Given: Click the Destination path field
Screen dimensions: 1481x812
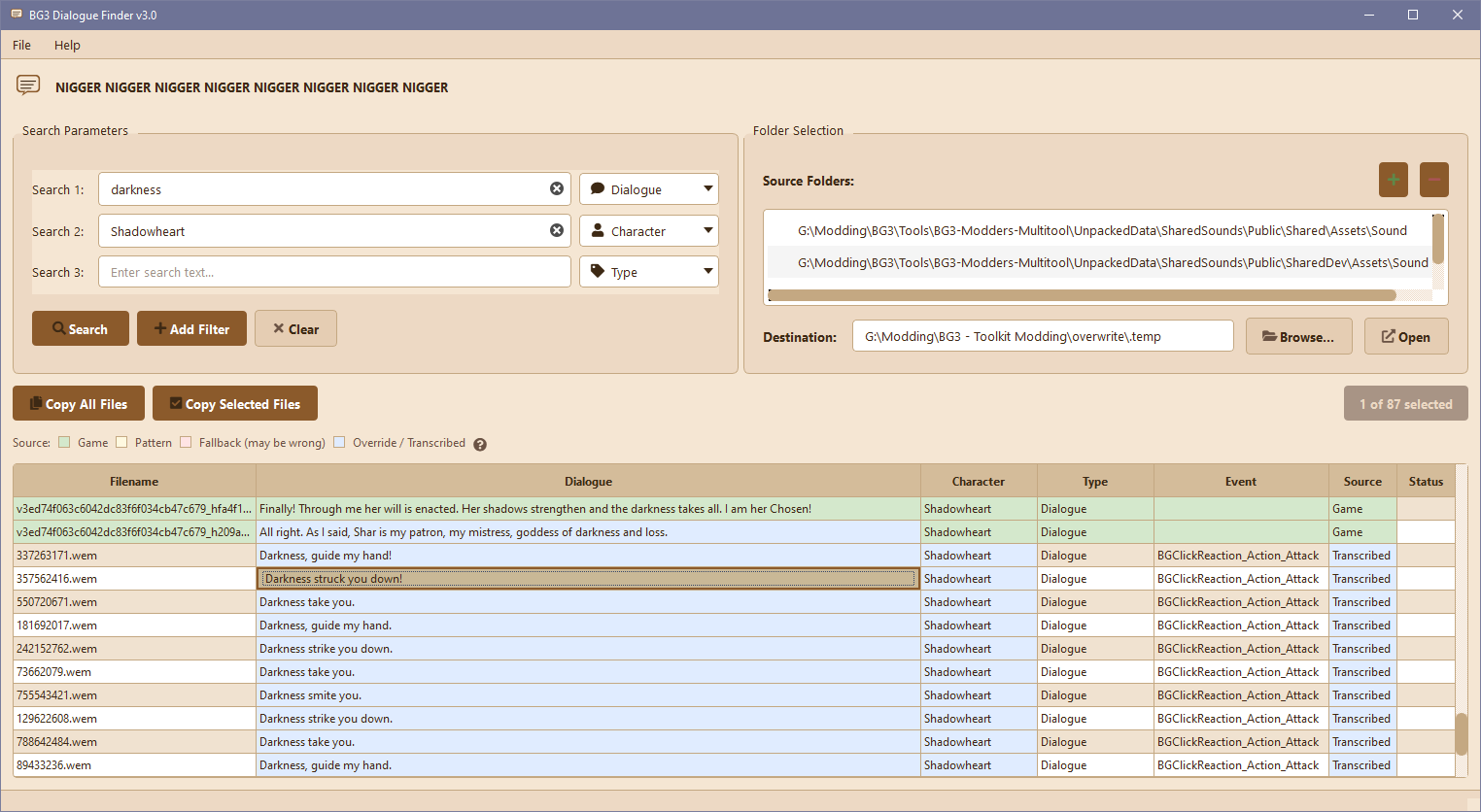Looking at the screenshot, I should click(1043, 336).
